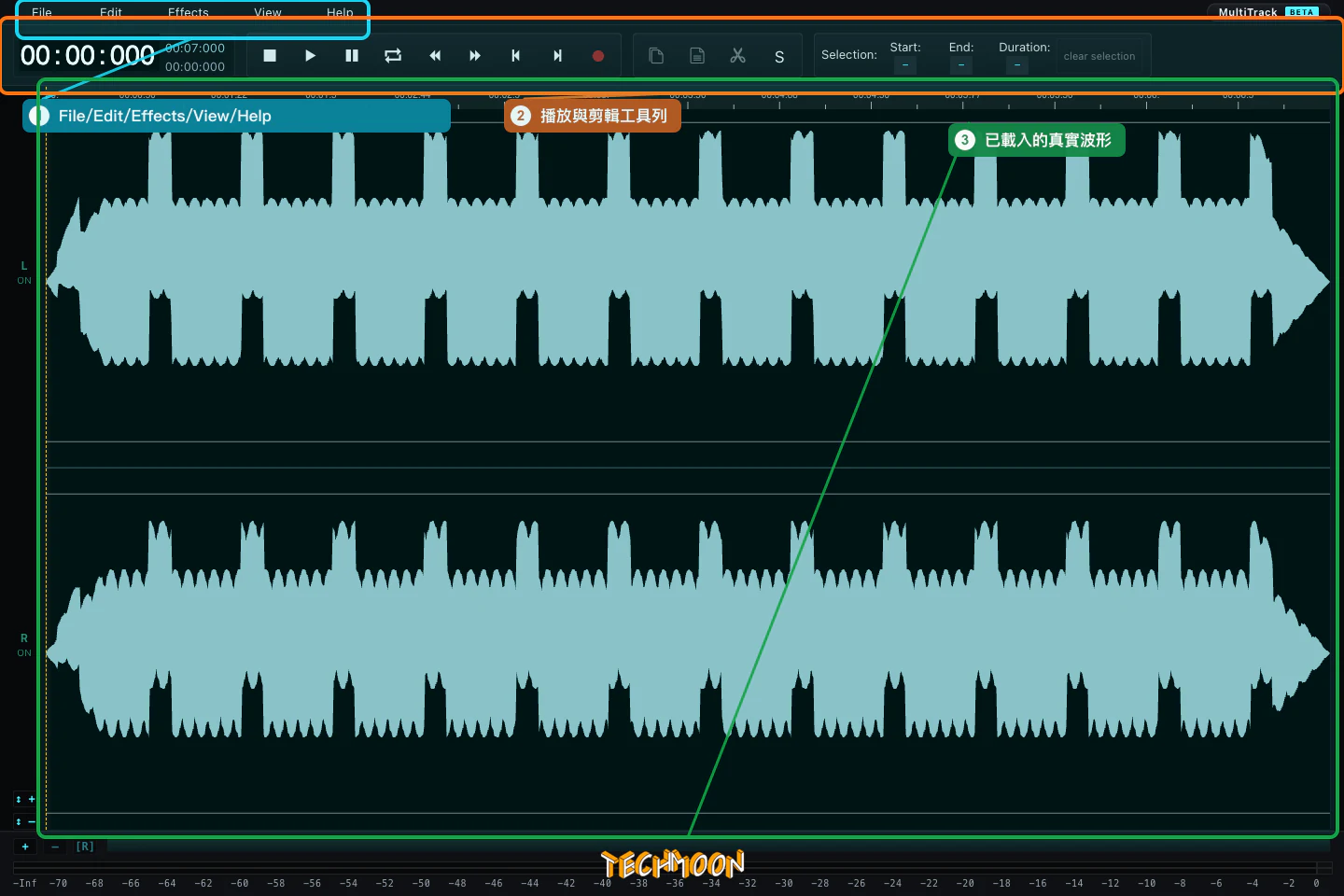Jump to the end of the track
This screenshot has width=1344, height=896.
(557, 56)
